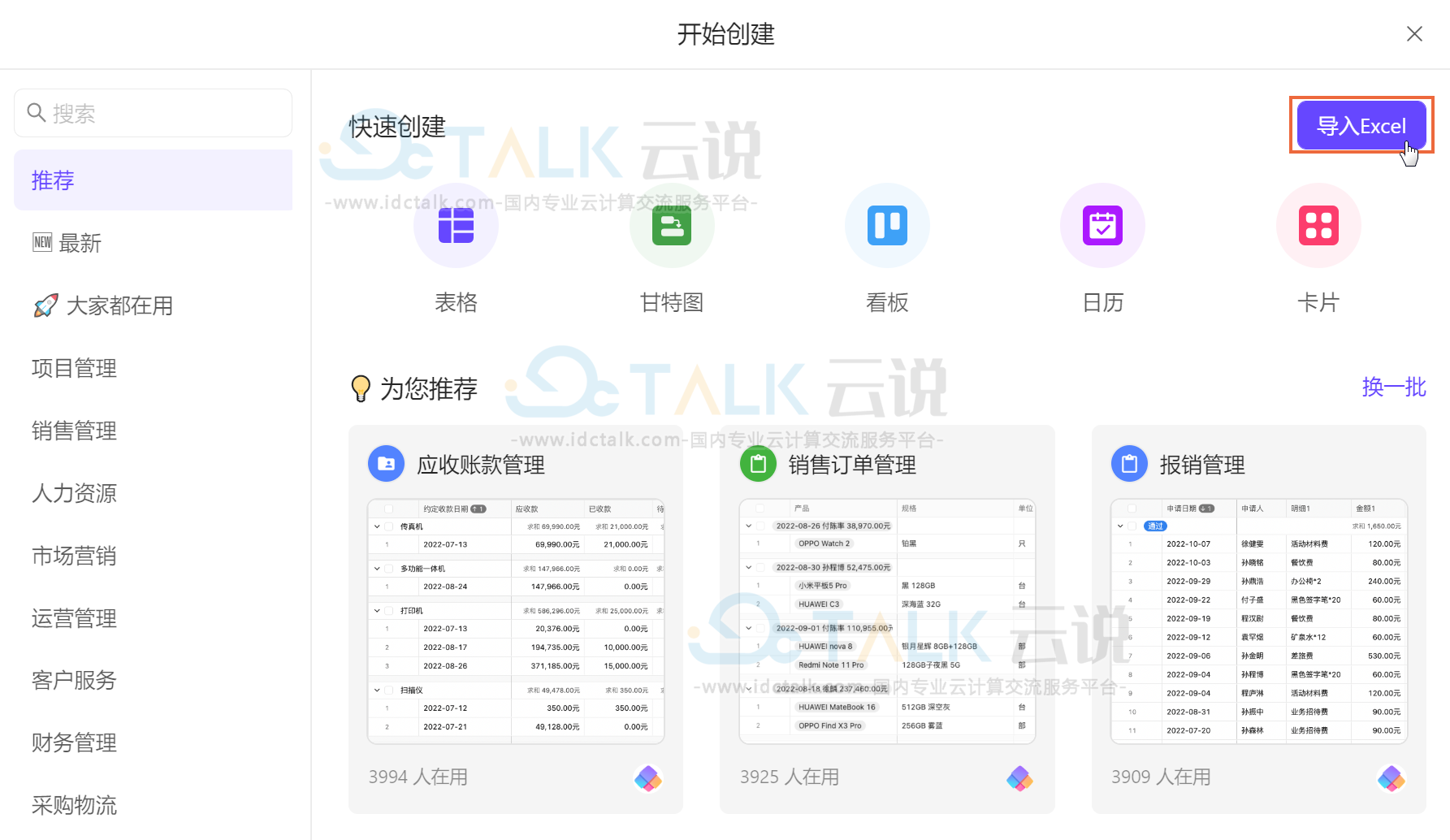Collapse the 2022-08-30 孙程博 order group
The height and width of the screenshot is (840, 1450).
(x=748, y=567)
